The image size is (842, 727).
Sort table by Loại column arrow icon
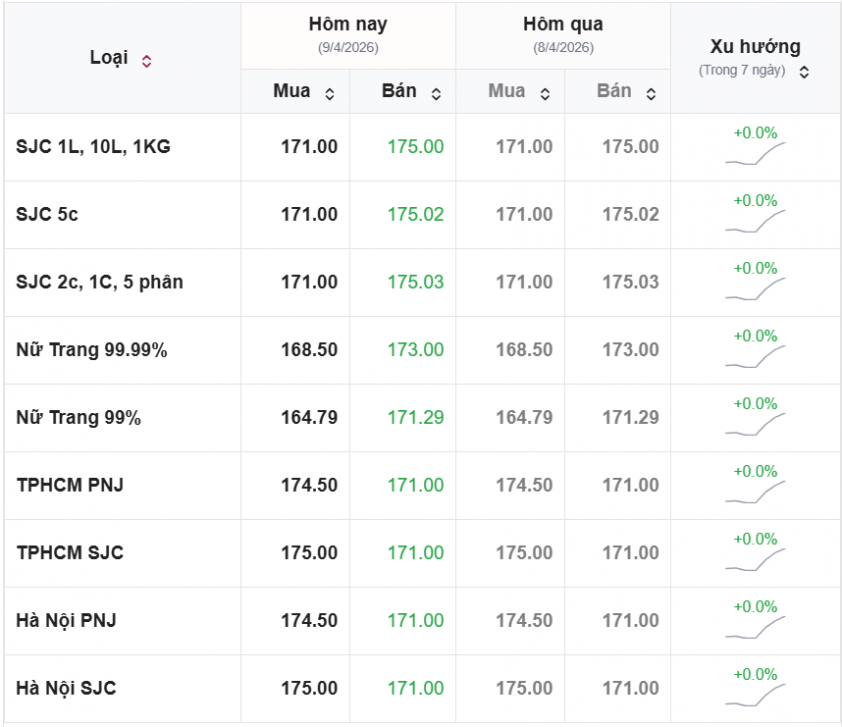(146, 61)
